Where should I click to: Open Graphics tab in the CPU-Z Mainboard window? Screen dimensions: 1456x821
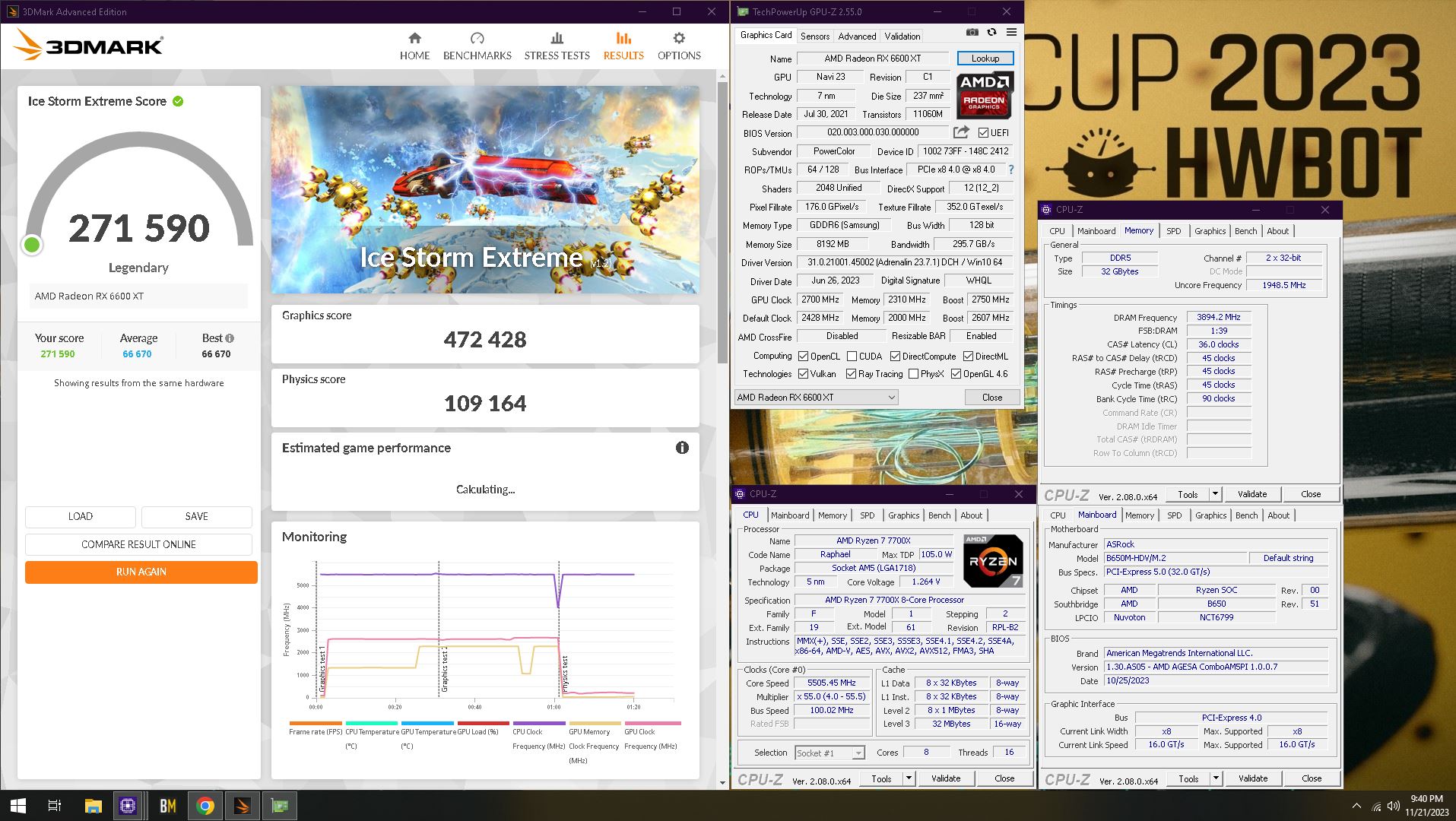[x=1210, y=515]
